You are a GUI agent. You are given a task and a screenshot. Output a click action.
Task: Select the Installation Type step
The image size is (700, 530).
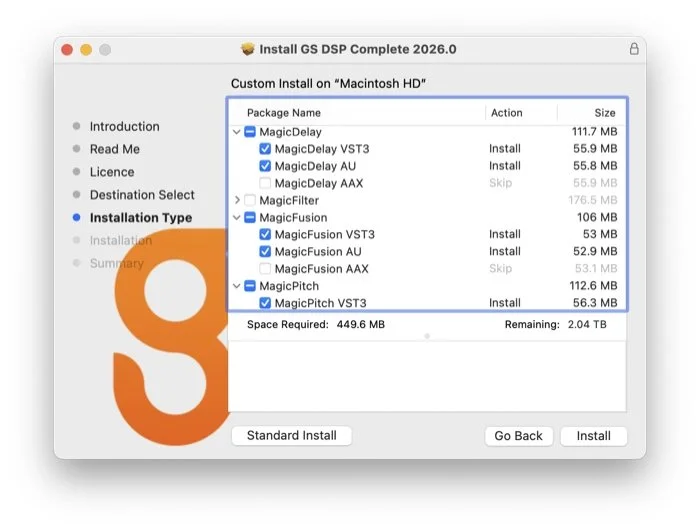(x=141, y=217)
